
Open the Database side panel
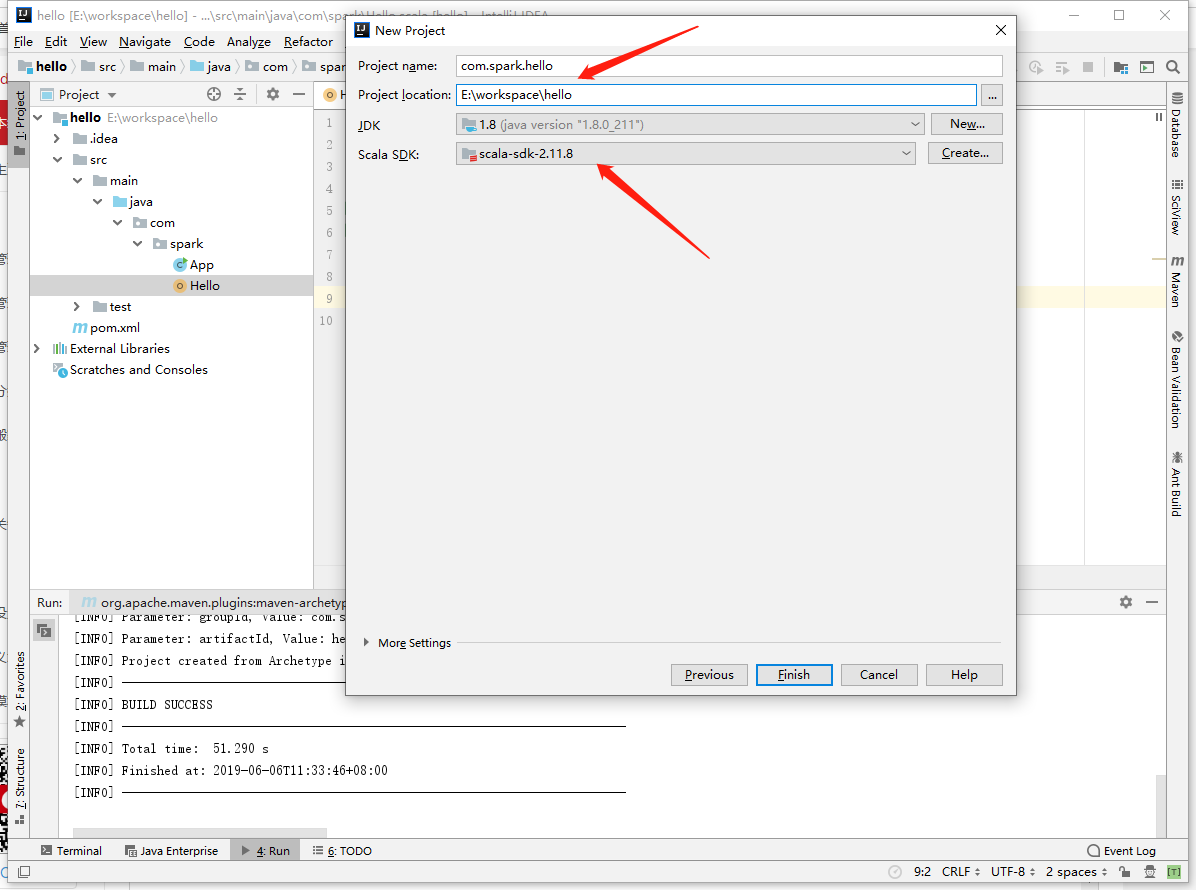(1177, 124)
